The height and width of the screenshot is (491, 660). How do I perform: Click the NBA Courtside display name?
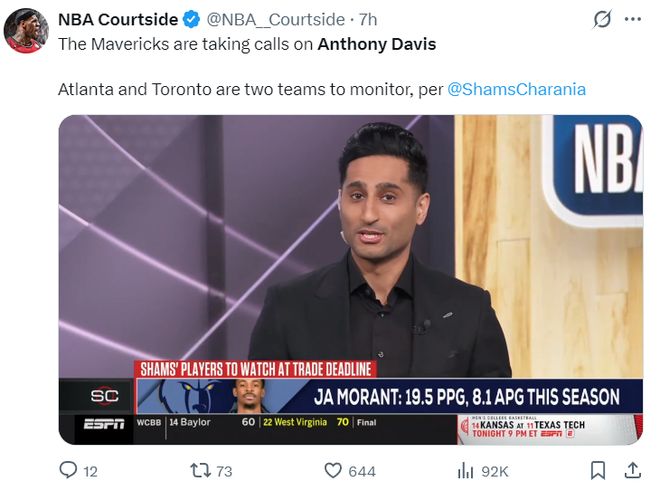pyautogui.click(x=118, y=20)
